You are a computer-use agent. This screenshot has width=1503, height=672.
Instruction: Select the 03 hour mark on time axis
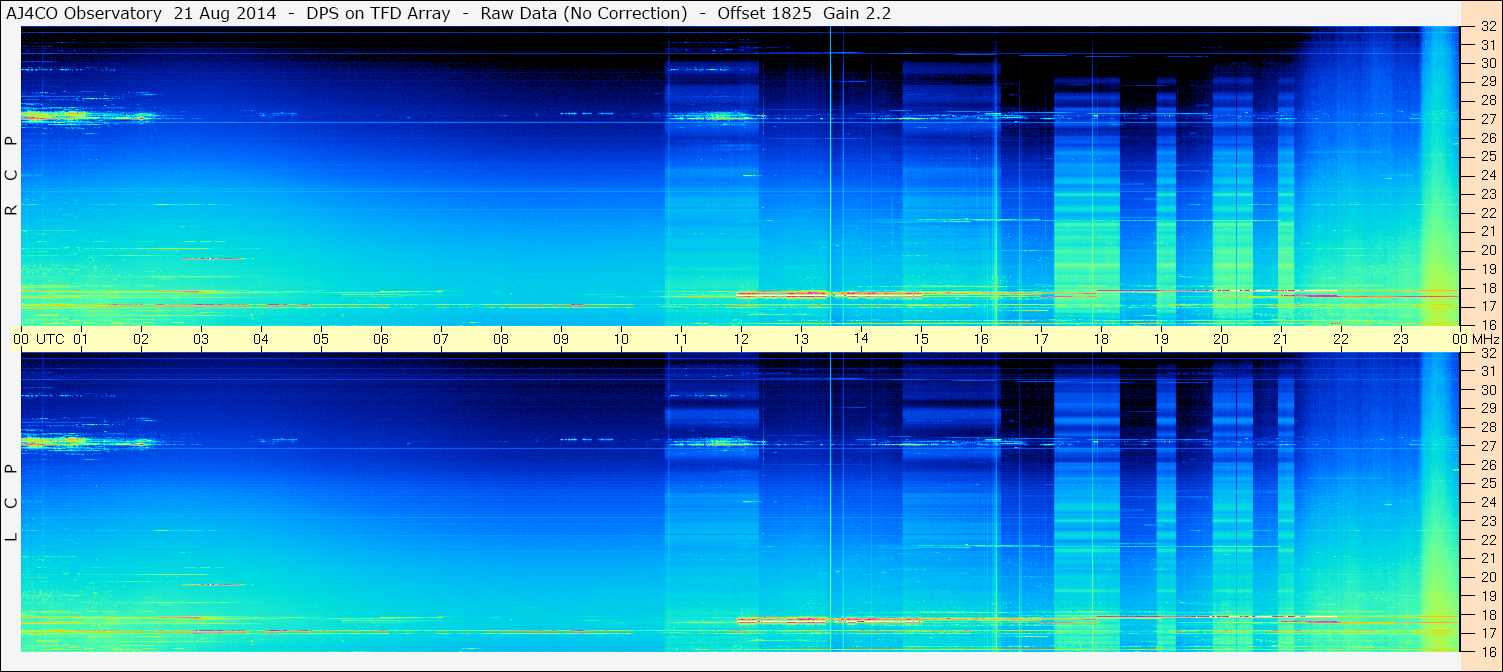pyautogui.click(x=201, y=340)
